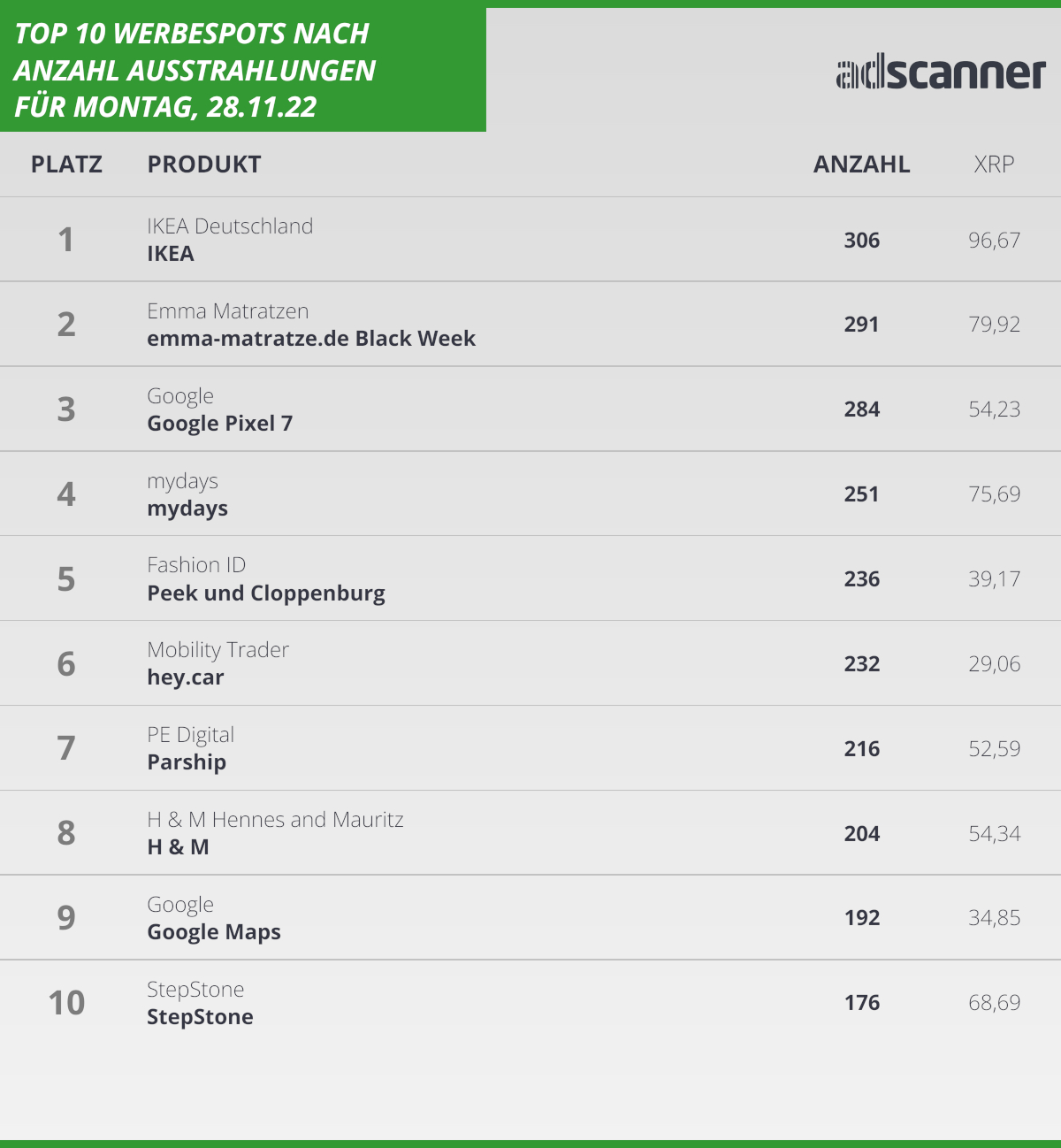Open the Google Maps entry
Viewport: 1061px width, 1148px height.
pos(214,932)
